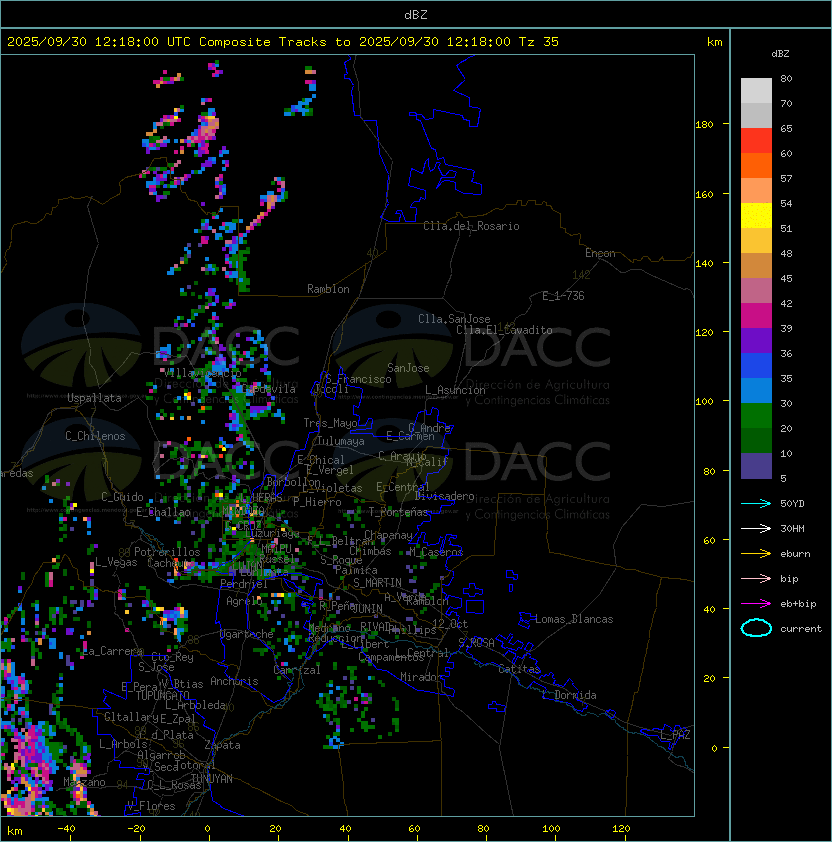Select the green 30-20 dBZ swatch
The width and height of the screenshot is (832, 842).
[x=756, y=416]
